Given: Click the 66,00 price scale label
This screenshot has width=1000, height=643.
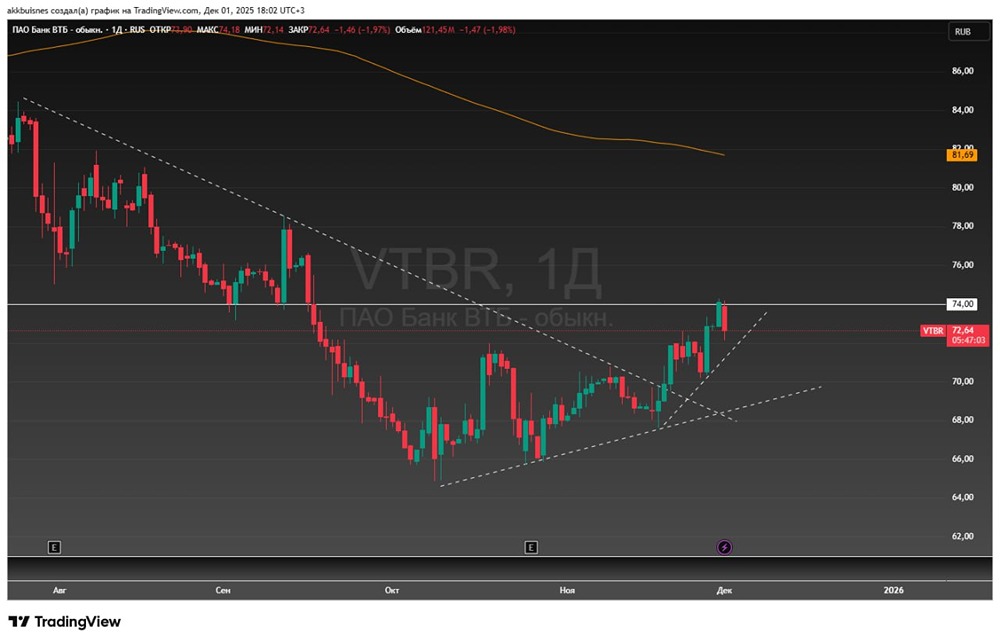Looking at the screenshot, I should 962,459.
